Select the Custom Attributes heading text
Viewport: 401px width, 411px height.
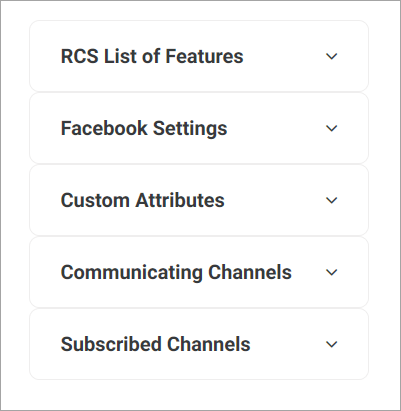click(x=143, y=200)
